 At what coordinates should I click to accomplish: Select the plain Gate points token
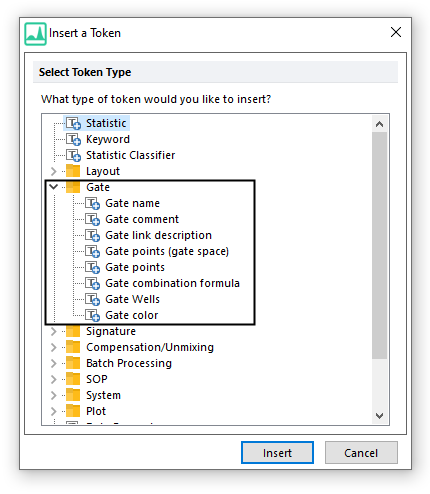pyautogui.click(x=135, y=267)
